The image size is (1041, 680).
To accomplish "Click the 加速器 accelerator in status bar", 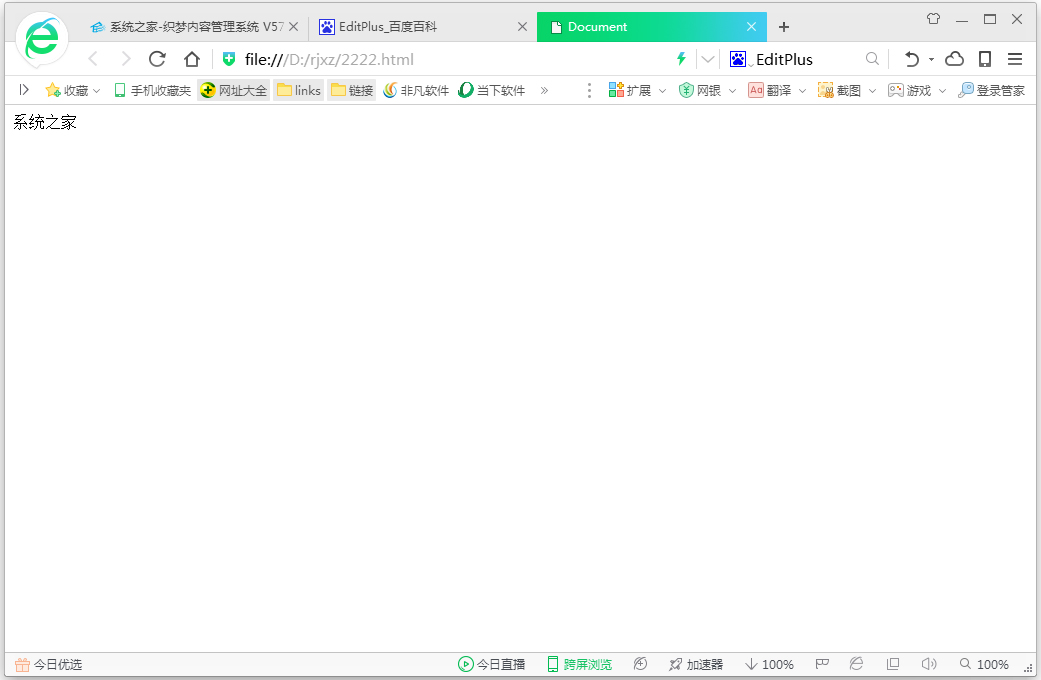I will (x=697, y=664).
